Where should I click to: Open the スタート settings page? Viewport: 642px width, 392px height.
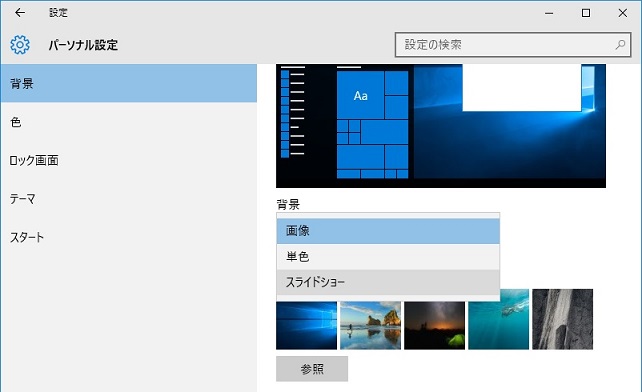tap(129, 237)
